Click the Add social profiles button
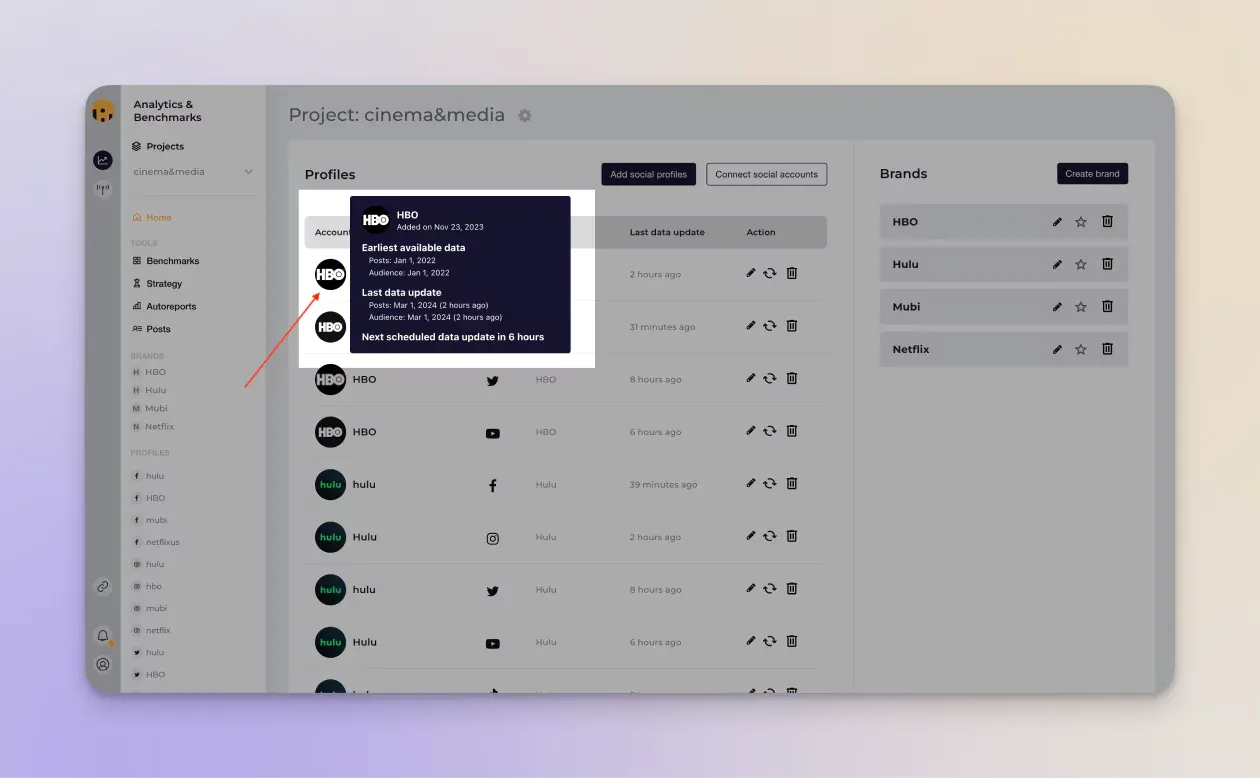This screenshot has height=778, width=1260. point(649,174)
